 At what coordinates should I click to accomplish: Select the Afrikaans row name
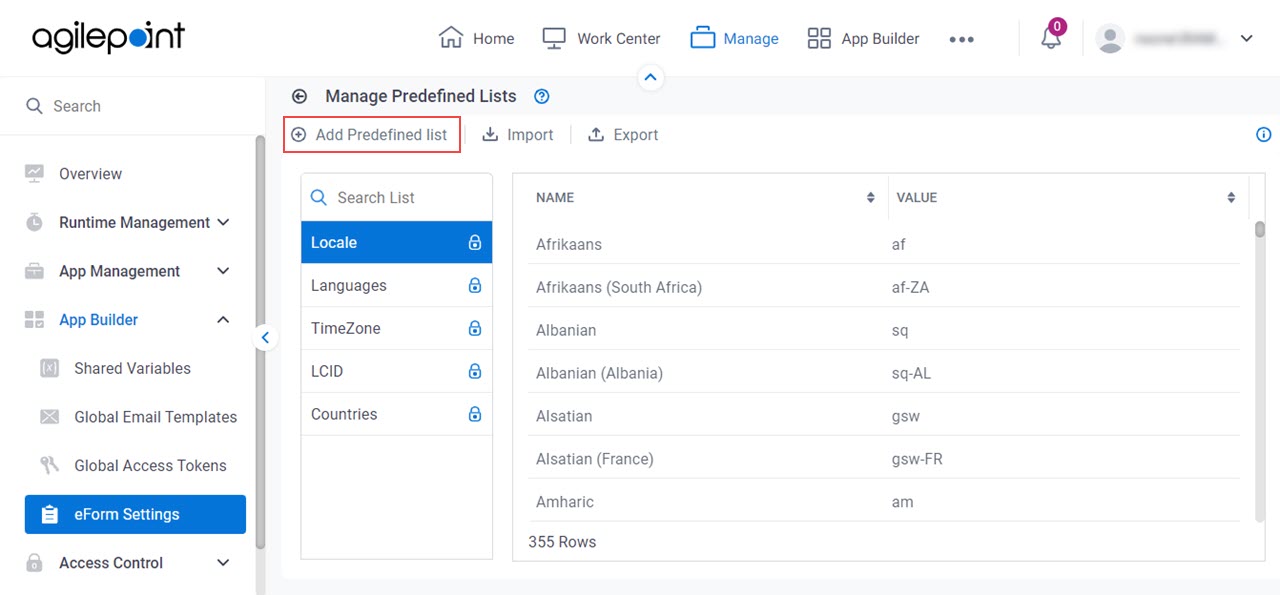coord(569,244)
